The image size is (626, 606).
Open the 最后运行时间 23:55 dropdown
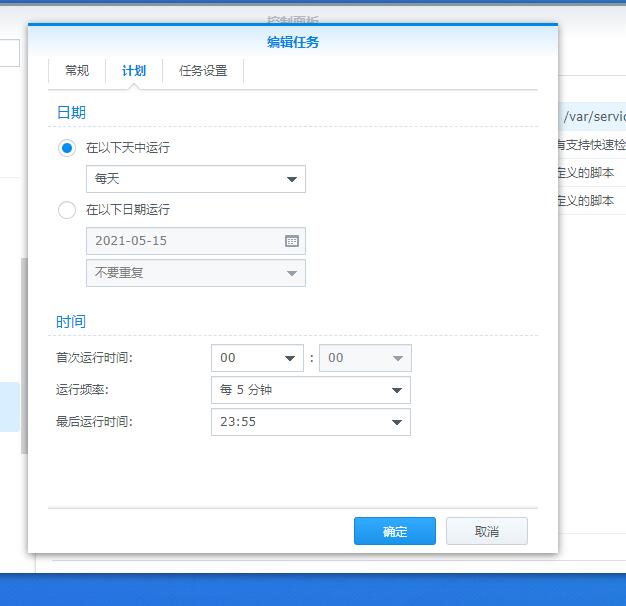pos(310,422)
